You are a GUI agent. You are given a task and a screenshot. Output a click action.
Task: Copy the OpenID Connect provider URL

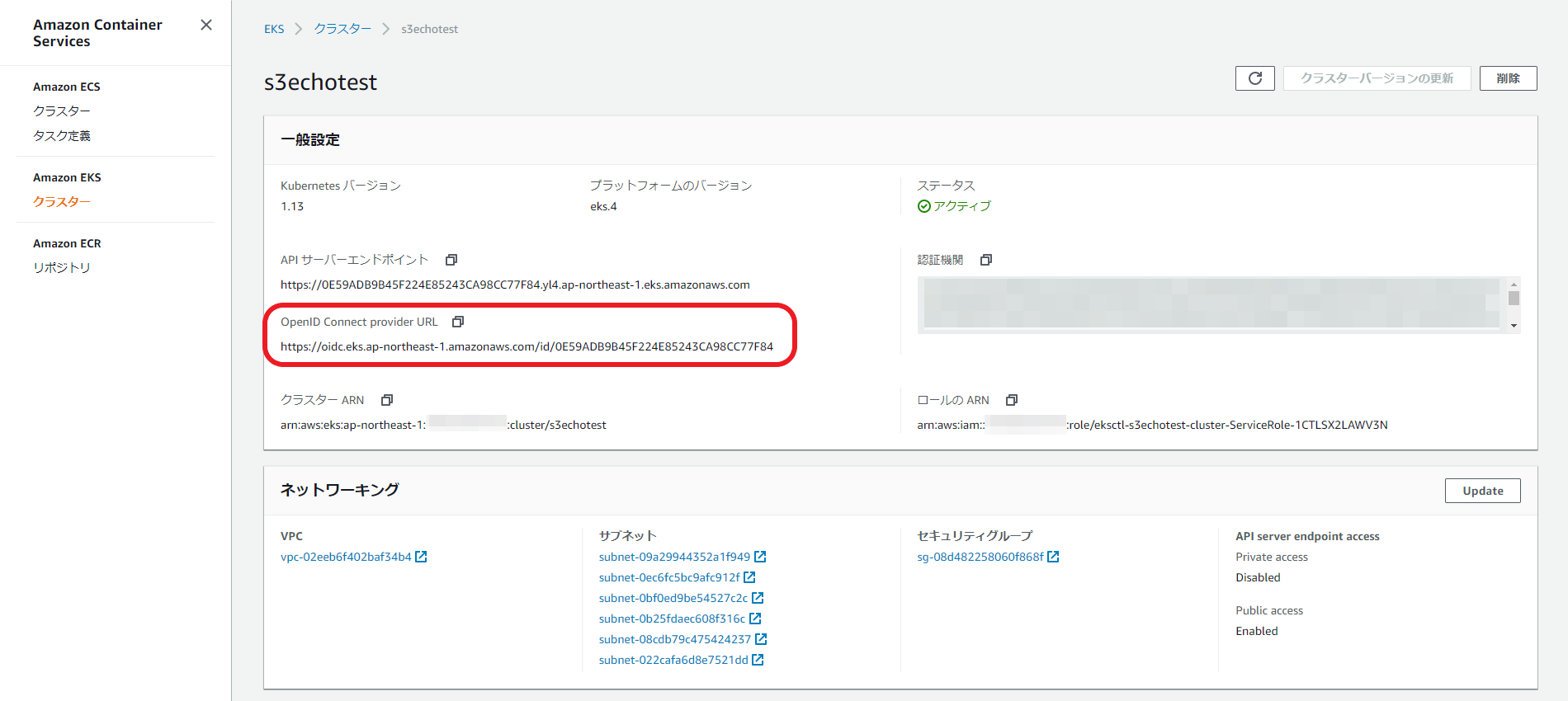tap(458, 322)
